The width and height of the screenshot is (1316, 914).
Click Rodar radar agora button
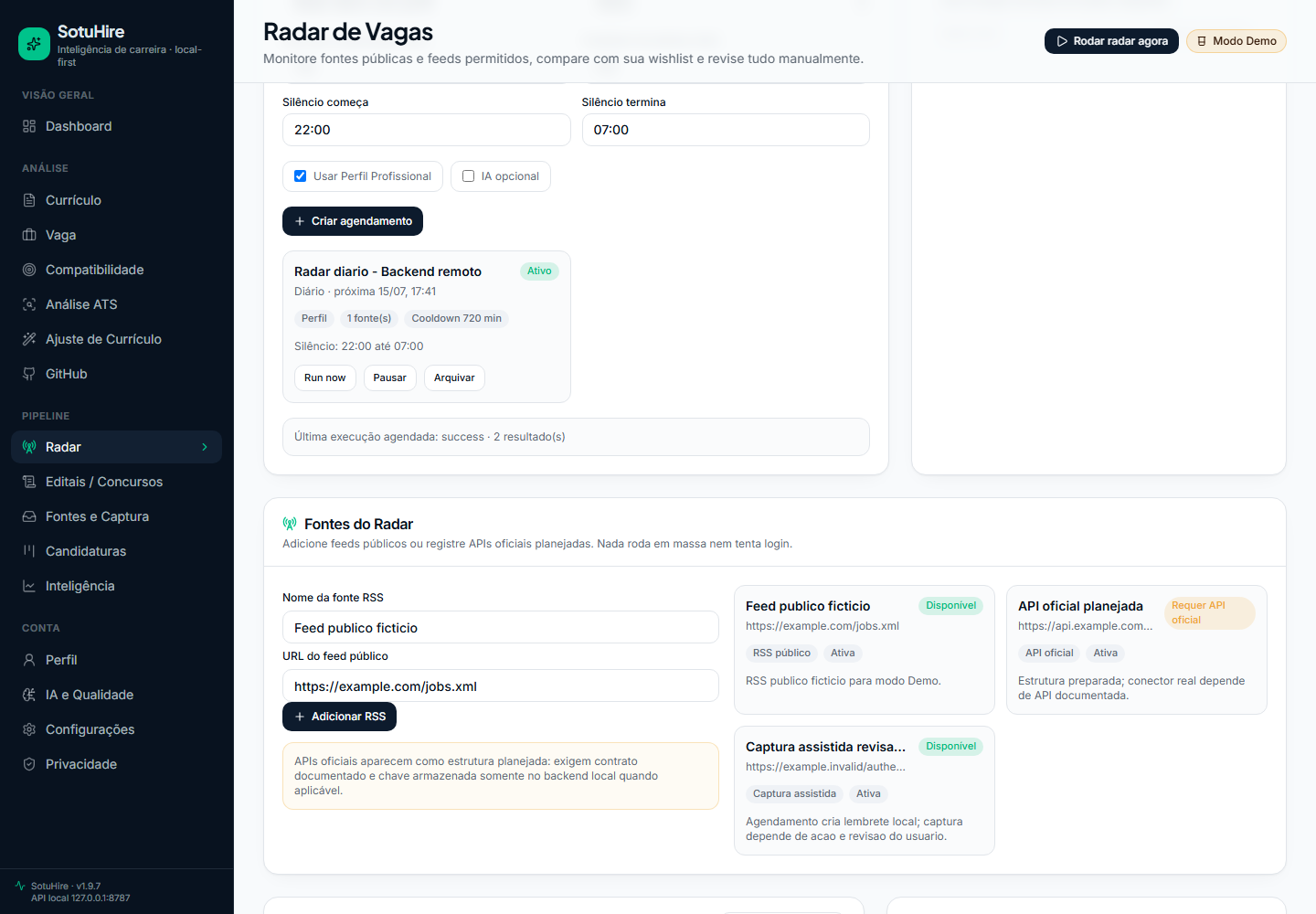[1111, 41]
